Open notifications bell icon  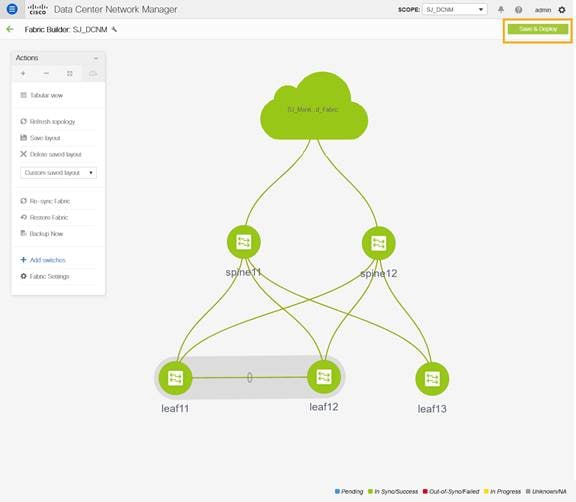coord(501,10)
